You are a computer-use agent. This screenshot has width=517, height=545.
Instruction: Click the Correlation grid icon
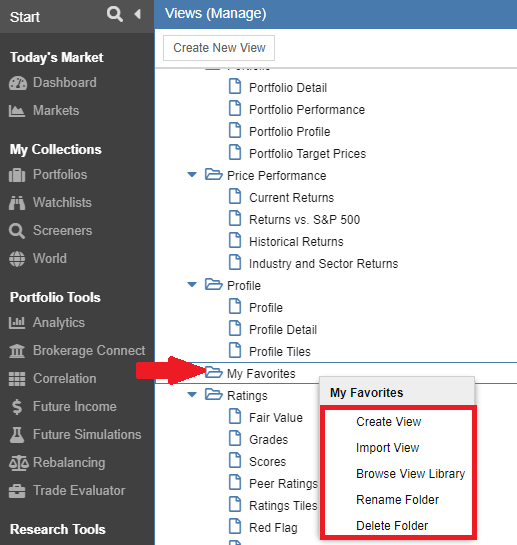(x=17, y=379)
